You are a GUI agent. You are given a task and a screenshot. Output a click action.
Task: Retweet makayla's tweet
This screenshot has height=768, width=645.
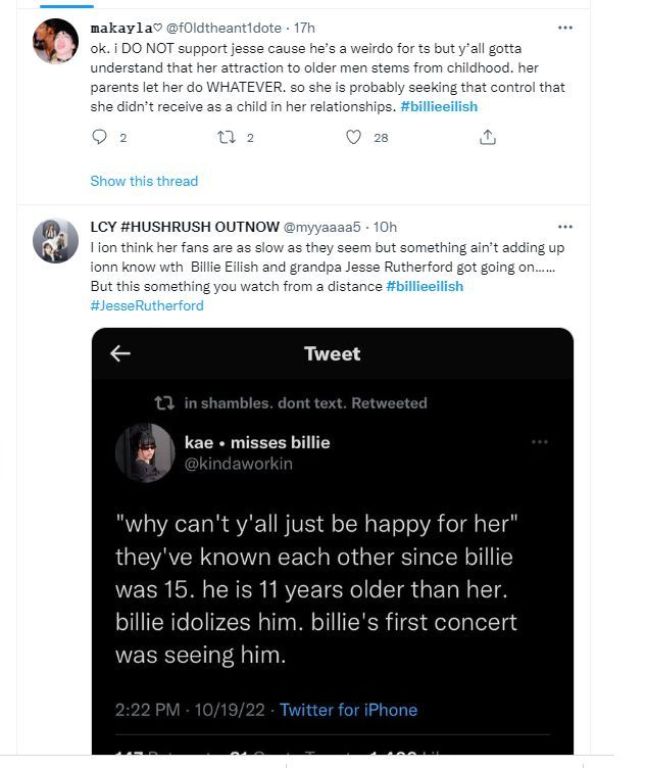[225, 139]
